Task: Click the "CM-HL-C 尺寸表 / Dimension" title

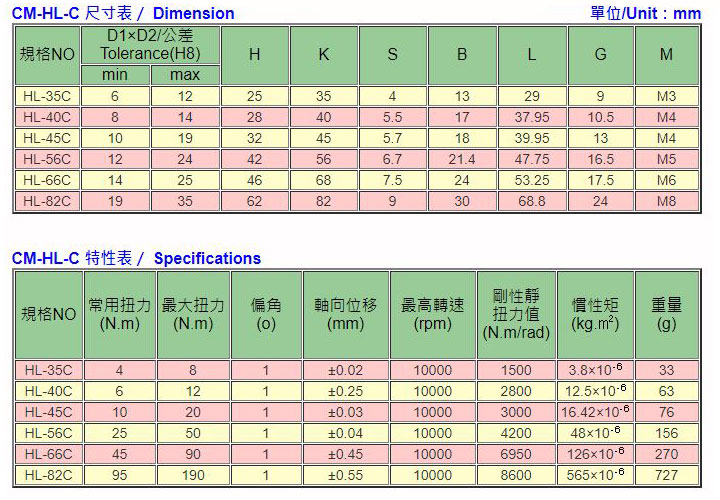Action: click(x=123, y=14)
